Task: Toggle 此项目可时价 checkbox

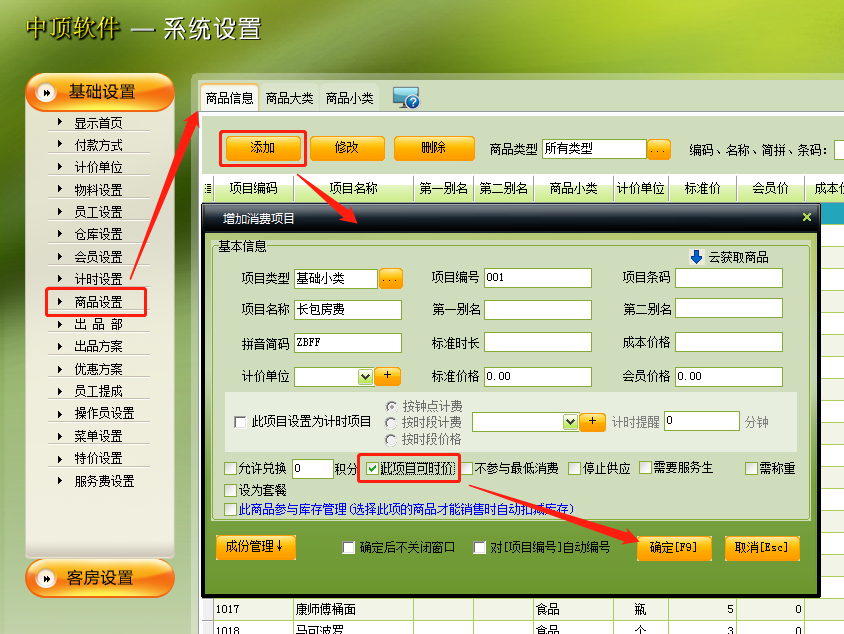Action: (x=372, y=468)
